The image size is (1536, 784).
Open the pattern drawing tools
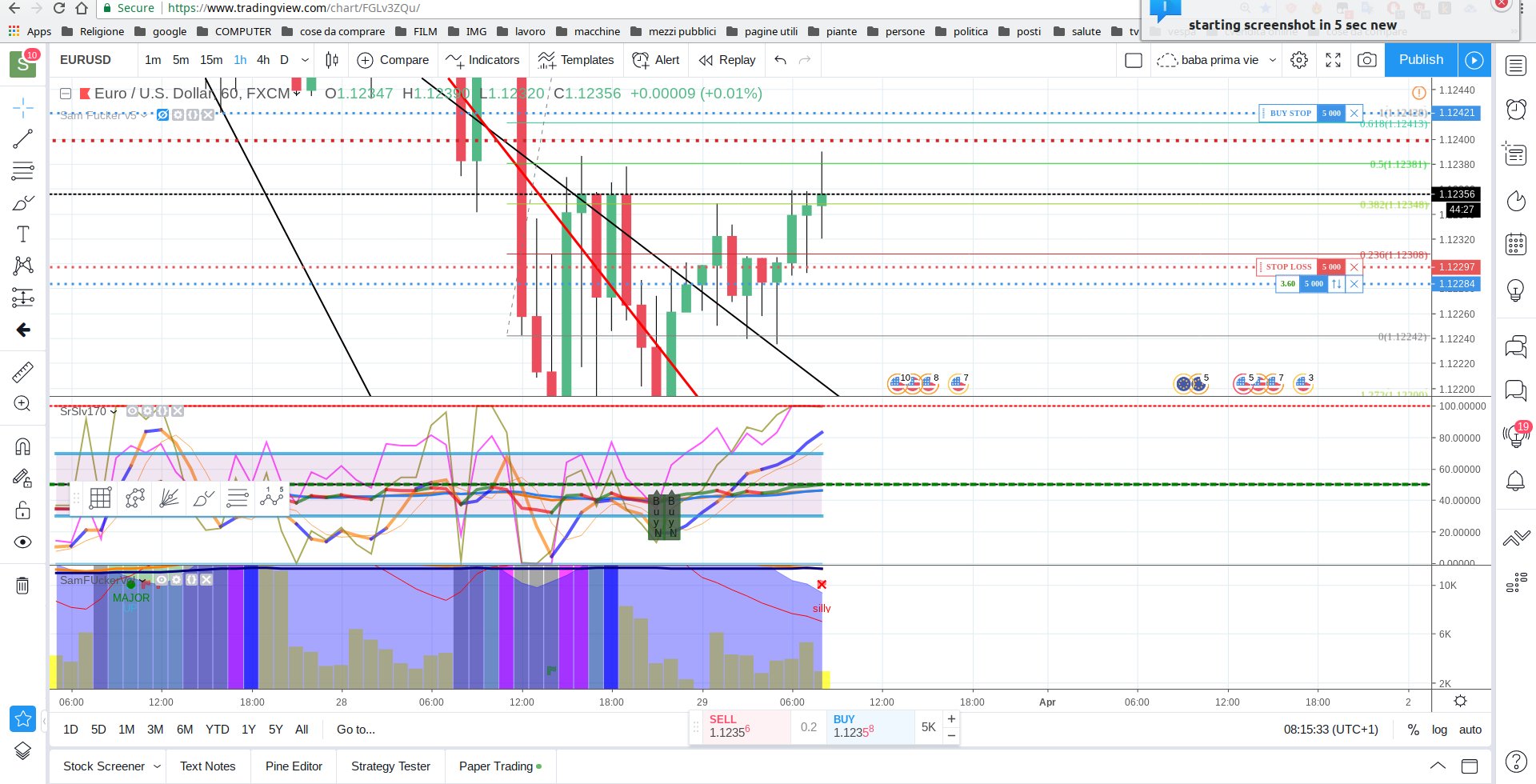[x=23, y=266]
